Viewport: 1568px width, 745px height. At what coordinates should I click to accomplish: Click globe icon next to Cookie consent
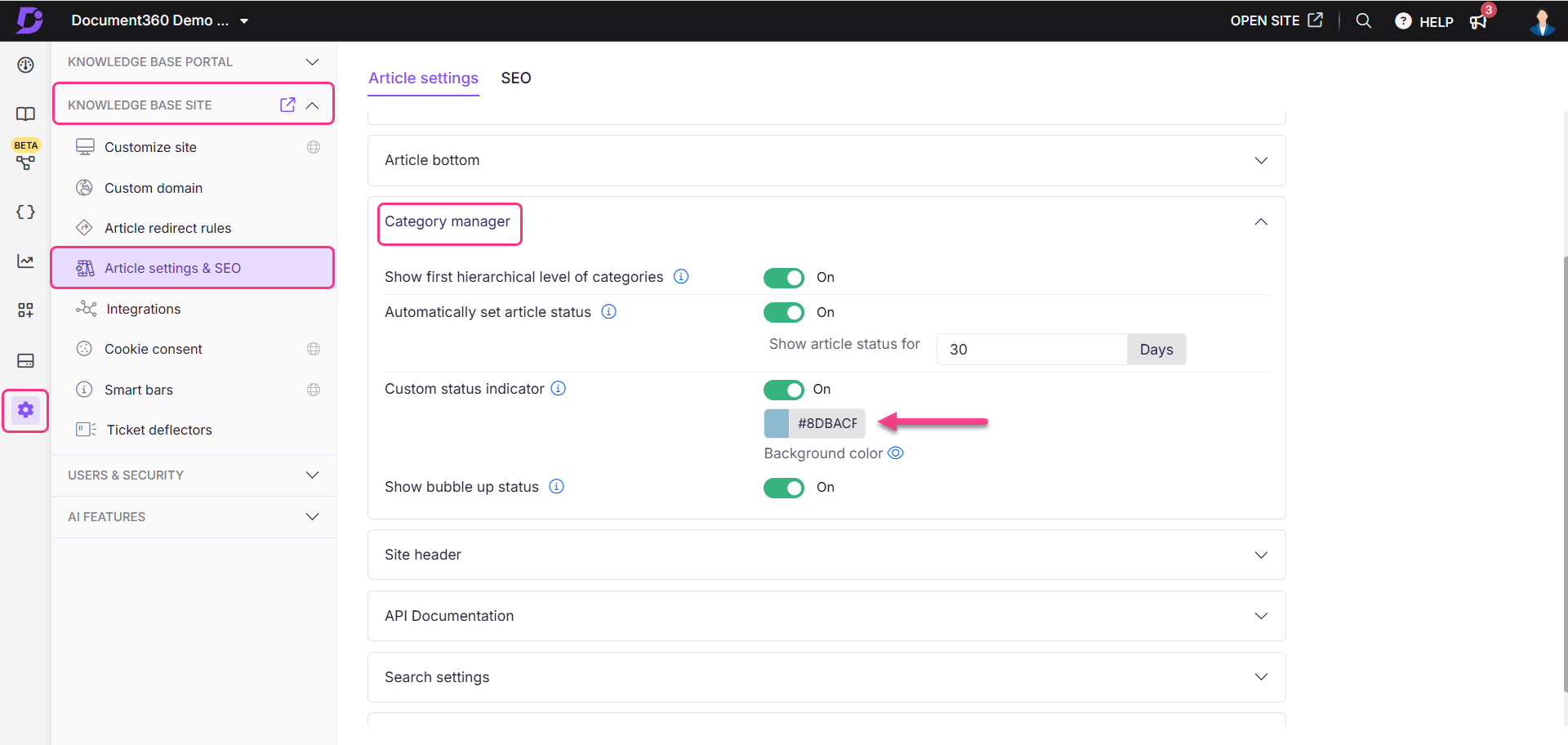pyautogui.click(x=314, y=349)
